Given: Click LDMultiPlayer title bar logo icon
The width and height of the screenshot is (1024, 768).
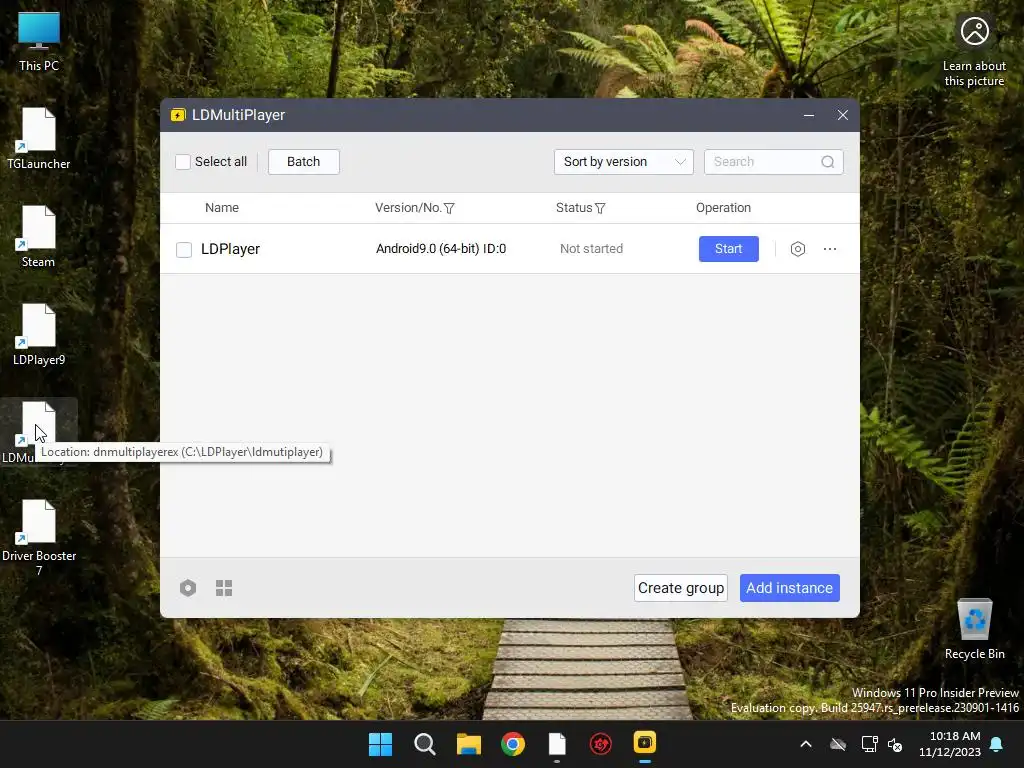Looking at the screenshot, I should (178, 116).
